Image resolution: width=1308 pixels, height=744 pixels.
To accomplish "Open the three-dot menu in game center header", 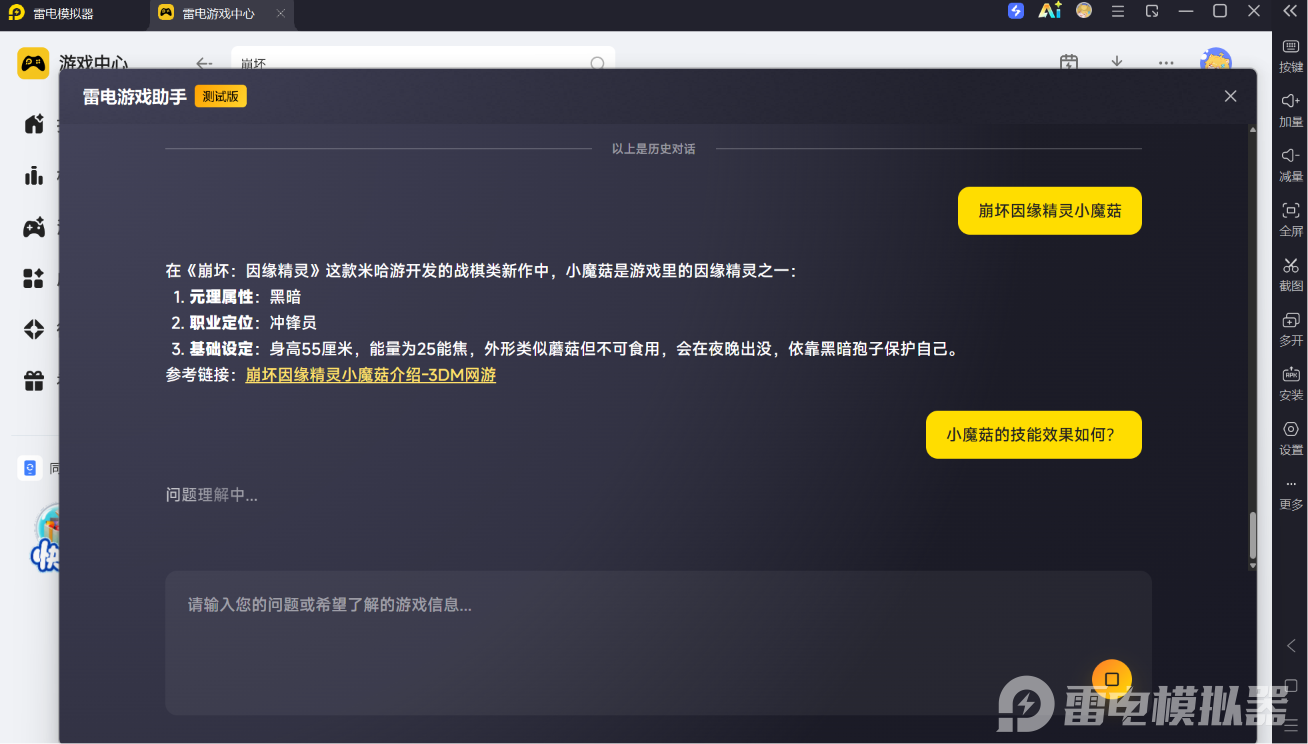I will [x=1166, y=62].
